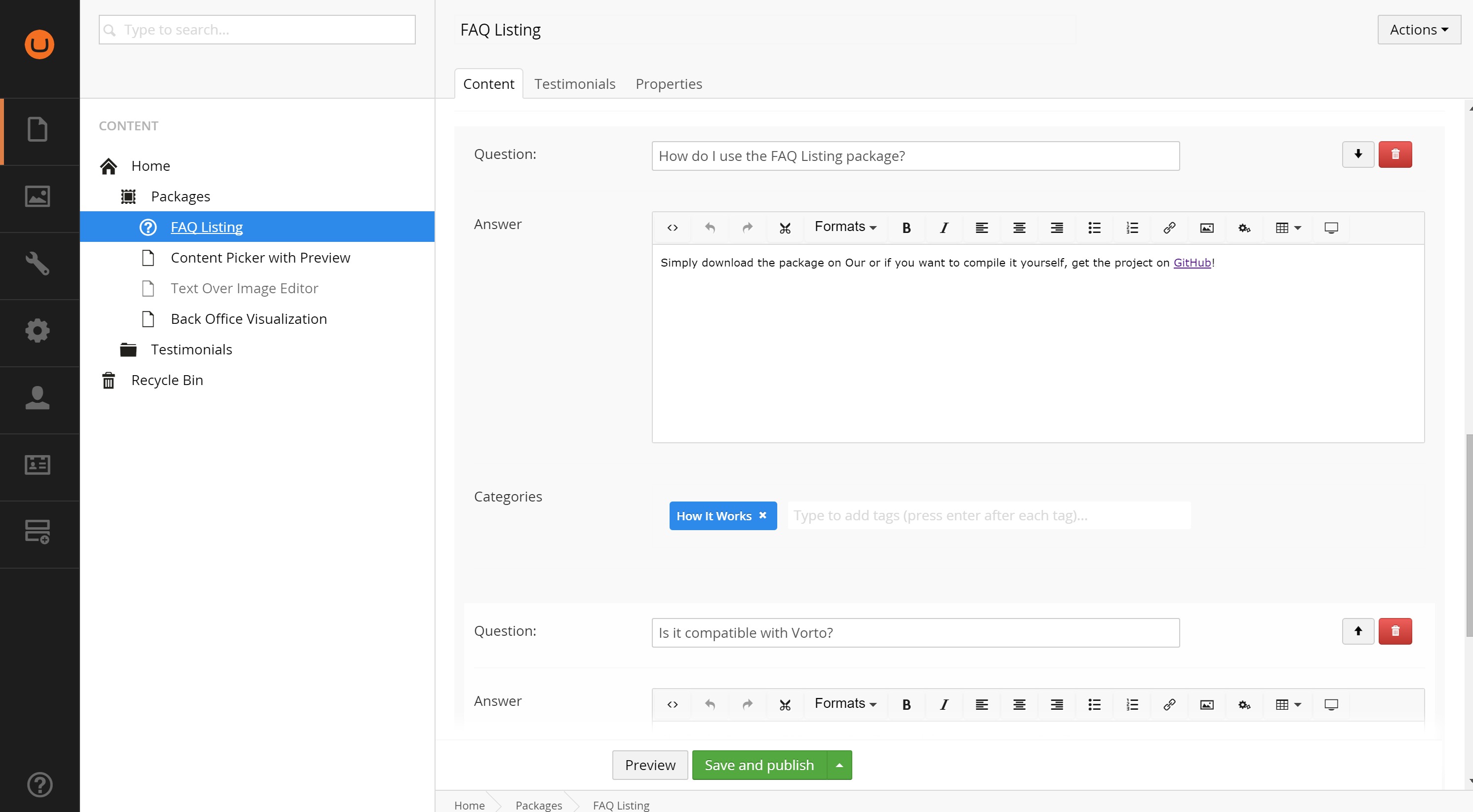Insert link in second Answer editor
Image resolution: width=1473 pixels, height=812 pixels.
pos(1169,704)
